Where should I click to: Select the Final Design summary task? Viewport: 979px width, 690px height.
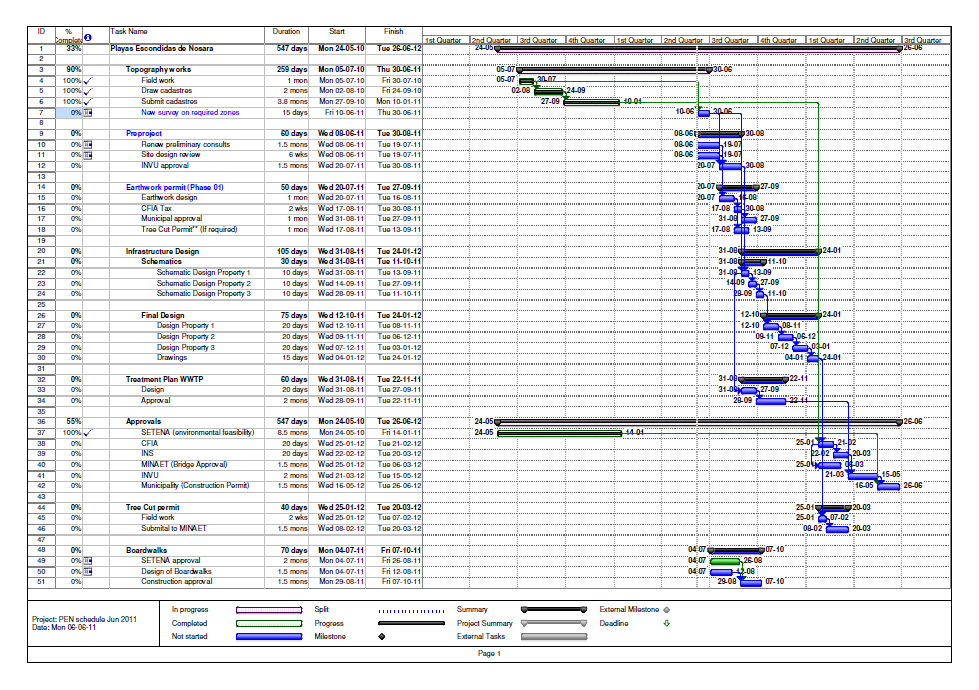tap(162, 316)
